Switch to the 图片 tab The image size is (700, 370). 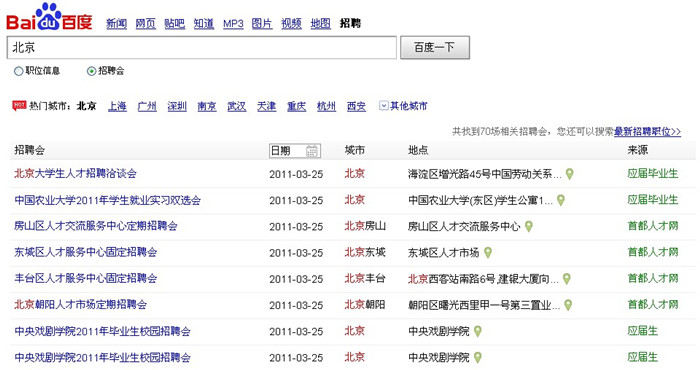pyautogui.click(x=262, y=24)
